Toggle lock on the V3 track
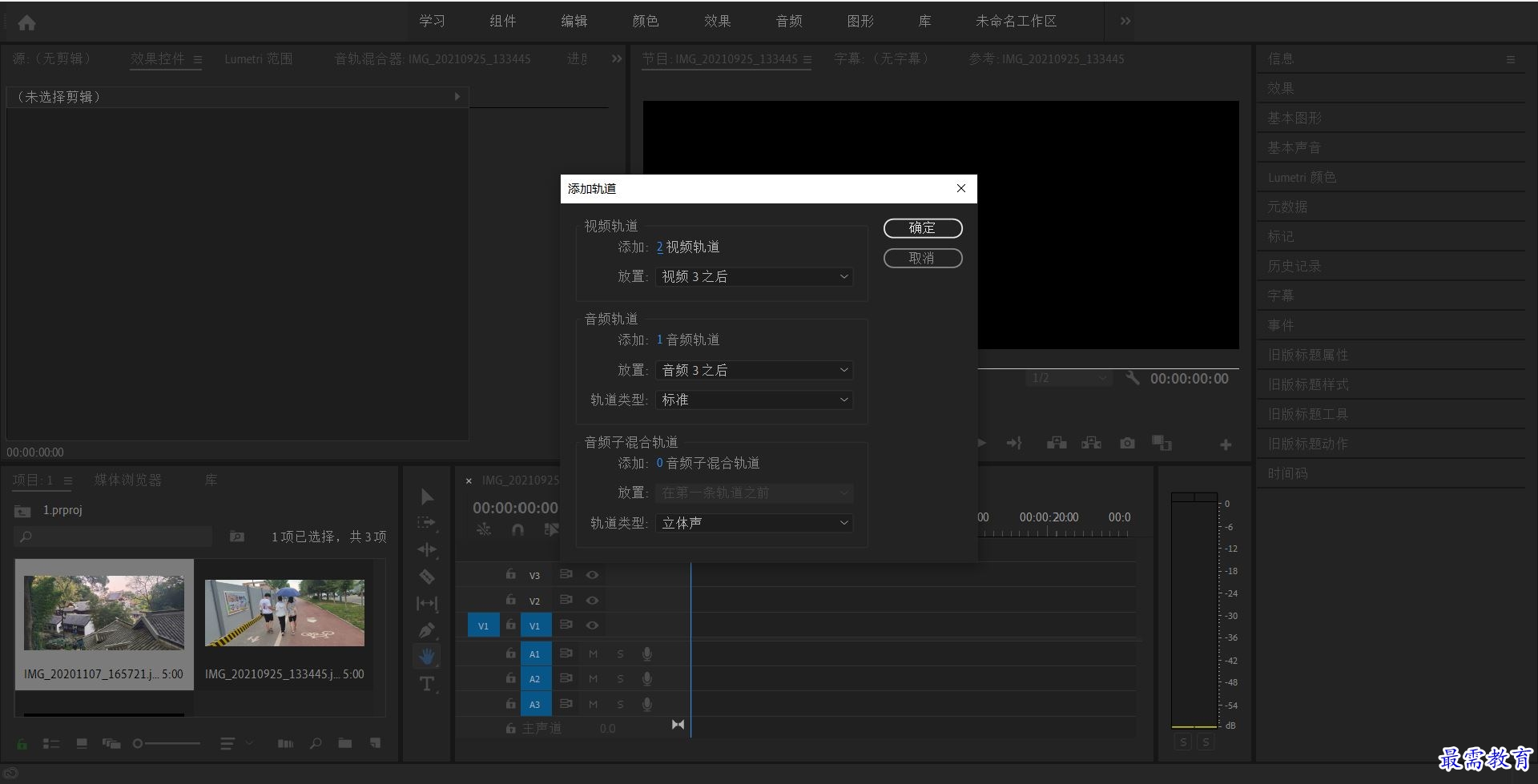This screenshot has width=1538, height=784. pos(510,574)
